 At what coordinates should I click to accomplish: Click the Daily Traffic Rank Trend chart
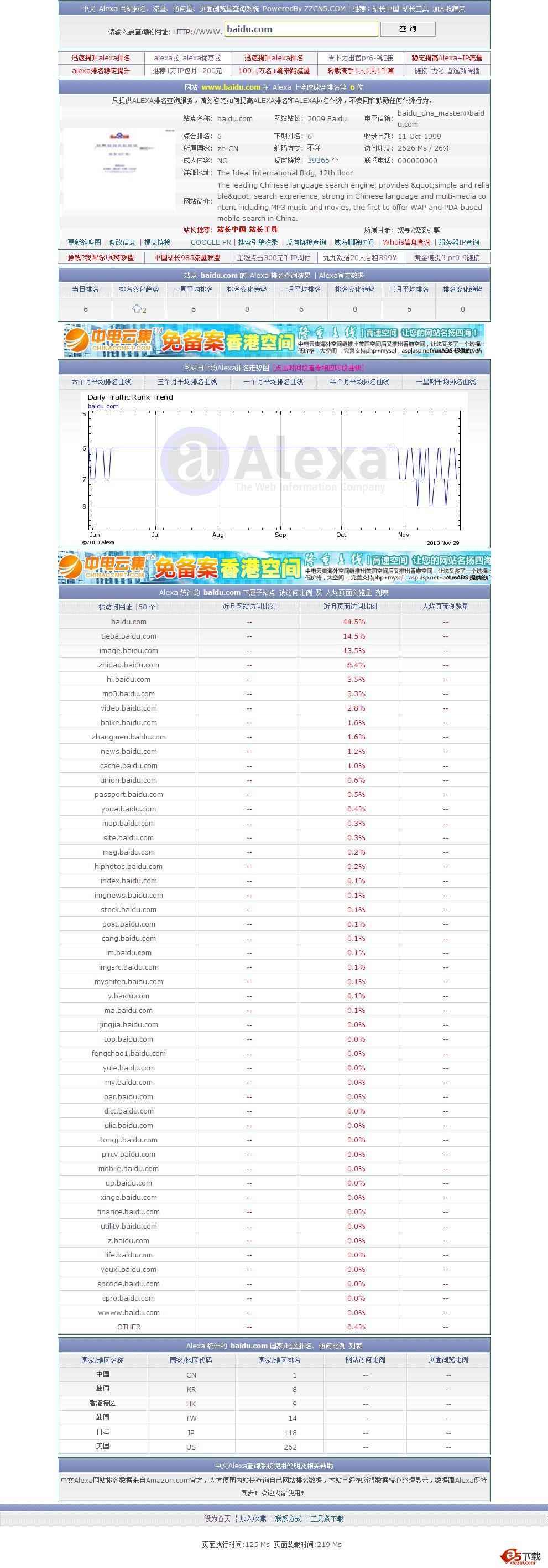click(274, 469)
